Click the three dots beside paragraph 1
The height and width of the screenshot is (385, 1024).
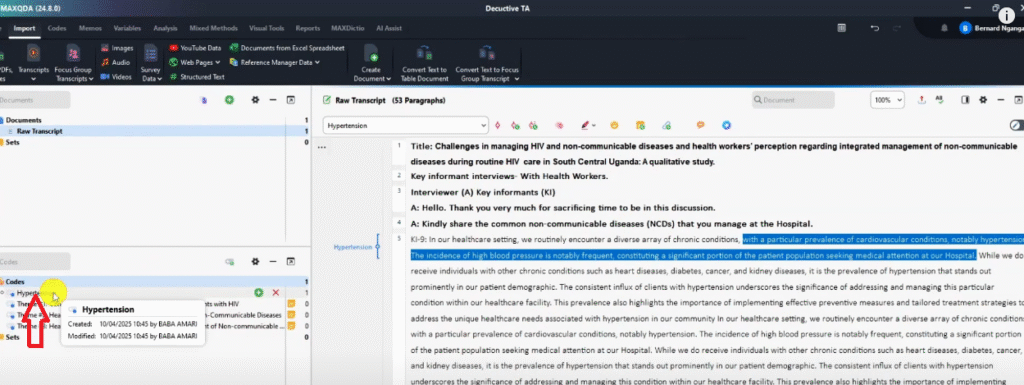[321, 148]
